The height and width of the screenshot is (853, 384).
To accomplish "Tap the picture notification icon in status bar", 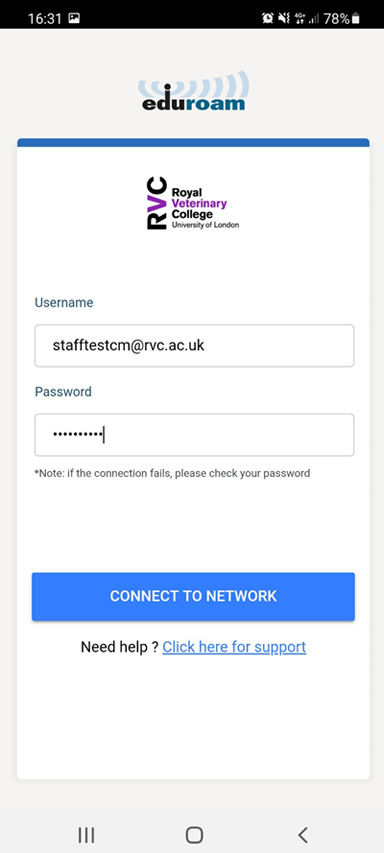I will click(74, 18).
